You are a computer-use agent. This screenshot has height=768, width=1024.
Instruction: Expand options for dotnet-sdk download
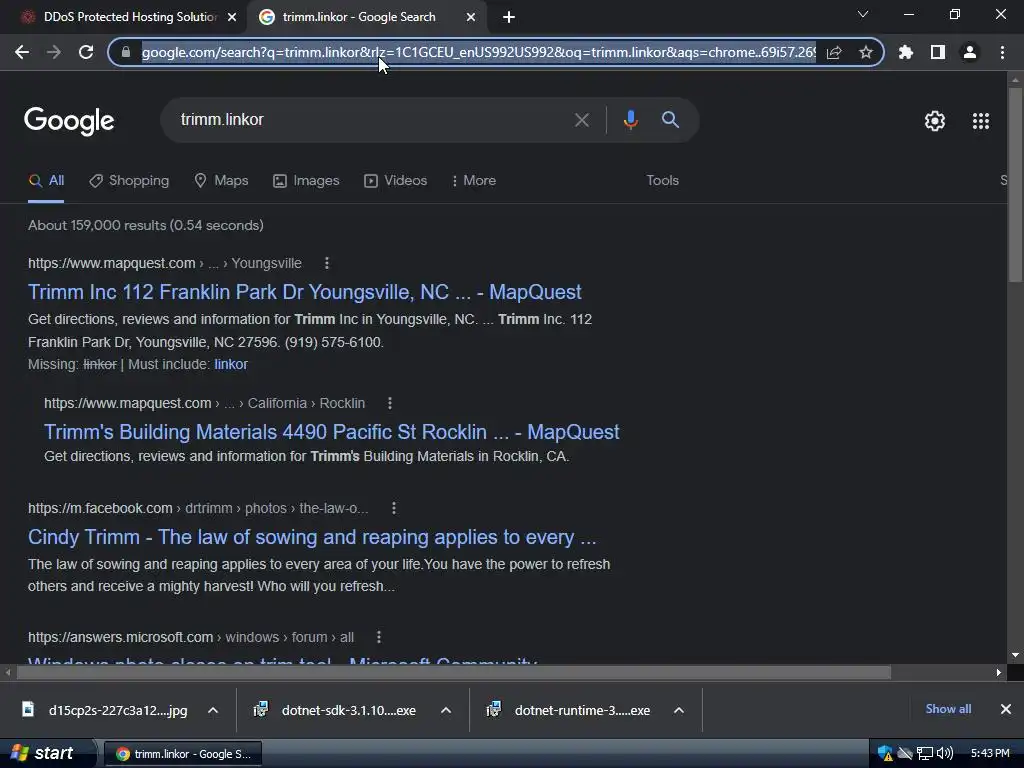446,711
